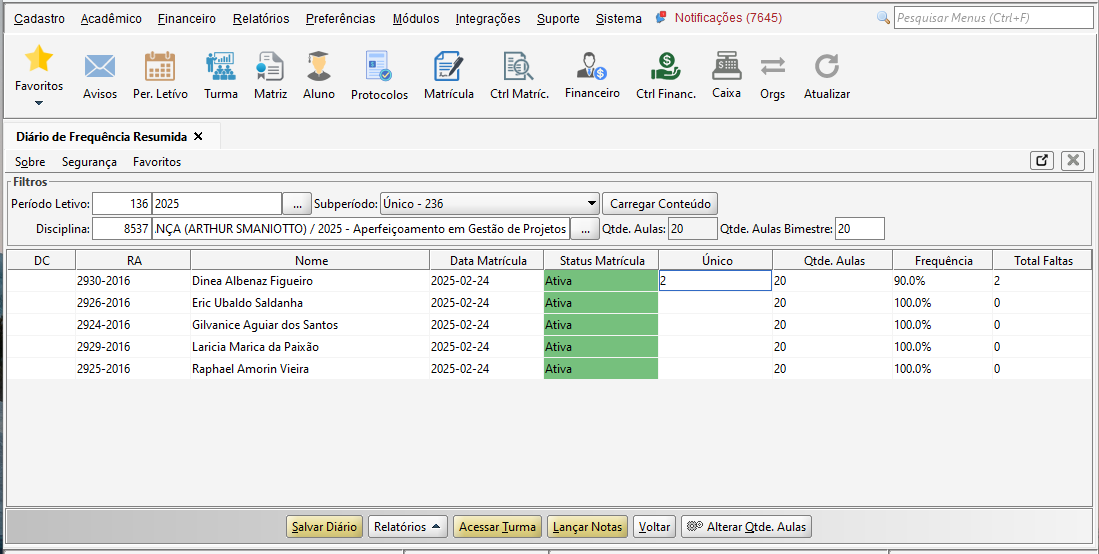The image size is (1099, 554).
Task: Open the Orgs arrows icon
Action: coord(772,67)
